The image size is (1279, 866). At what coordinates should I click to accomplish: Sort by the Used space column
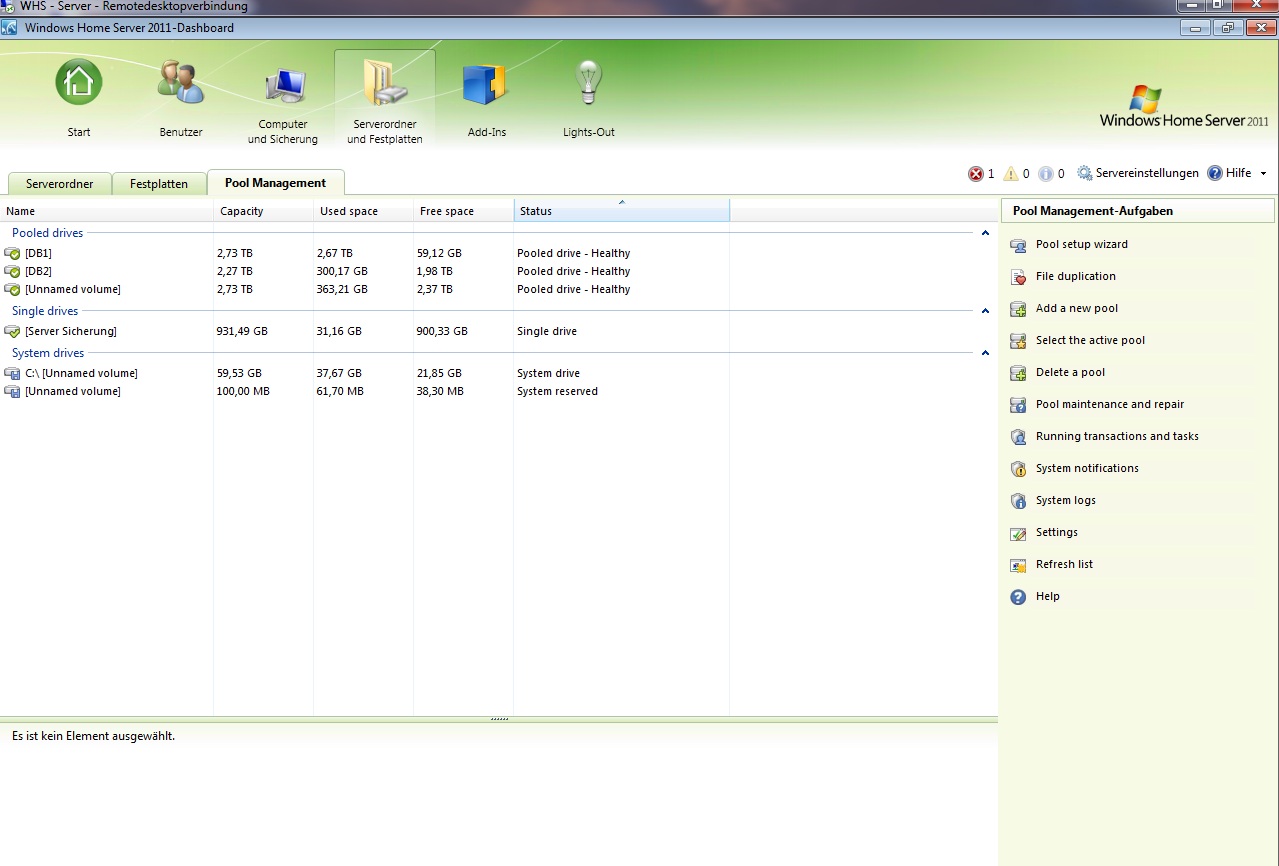[364, 211]
